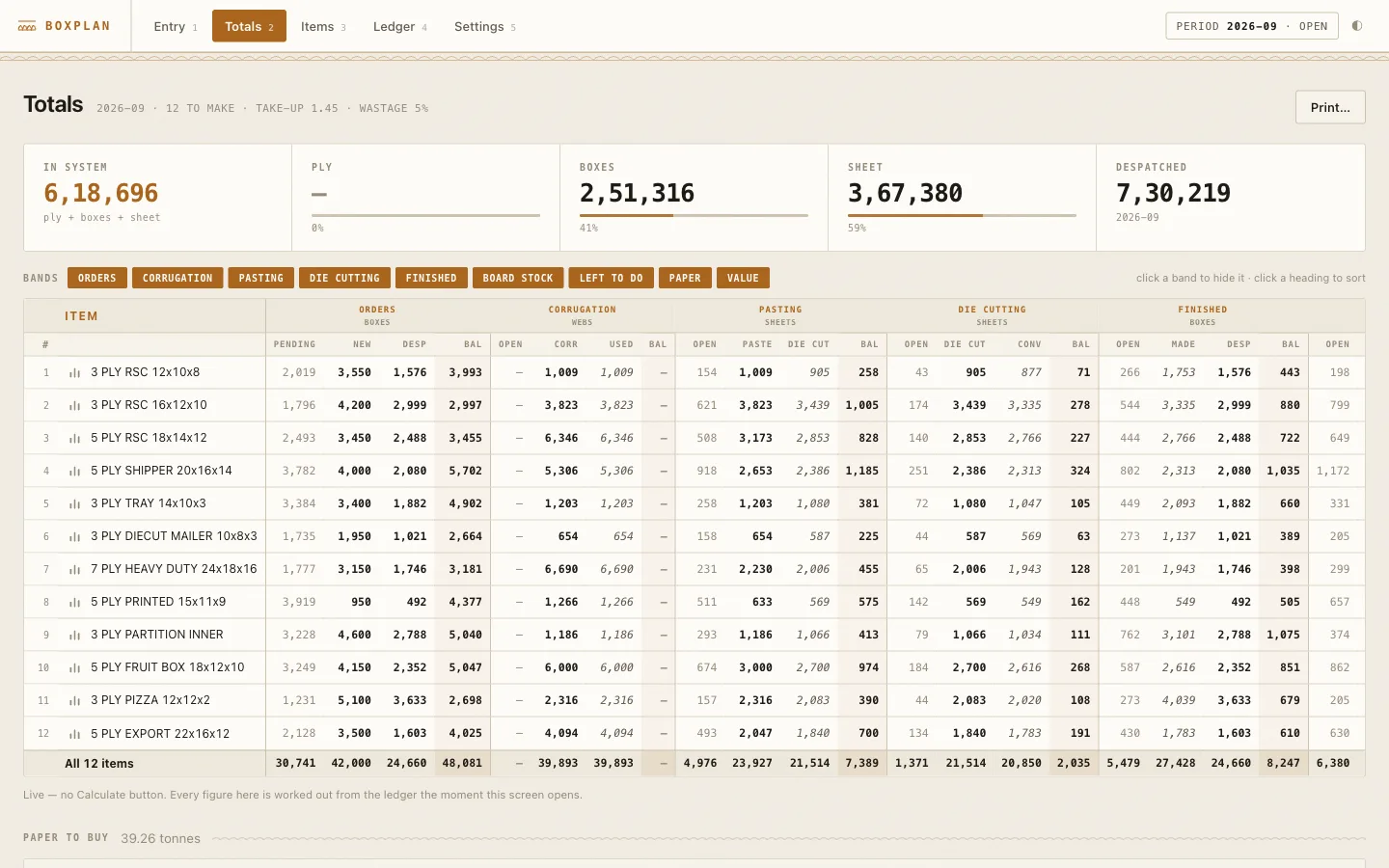Open chart icon for 5 PLY PRINTED 15x11x9
The width and height of the screenshot is (1389, 868).
(74, 602)
